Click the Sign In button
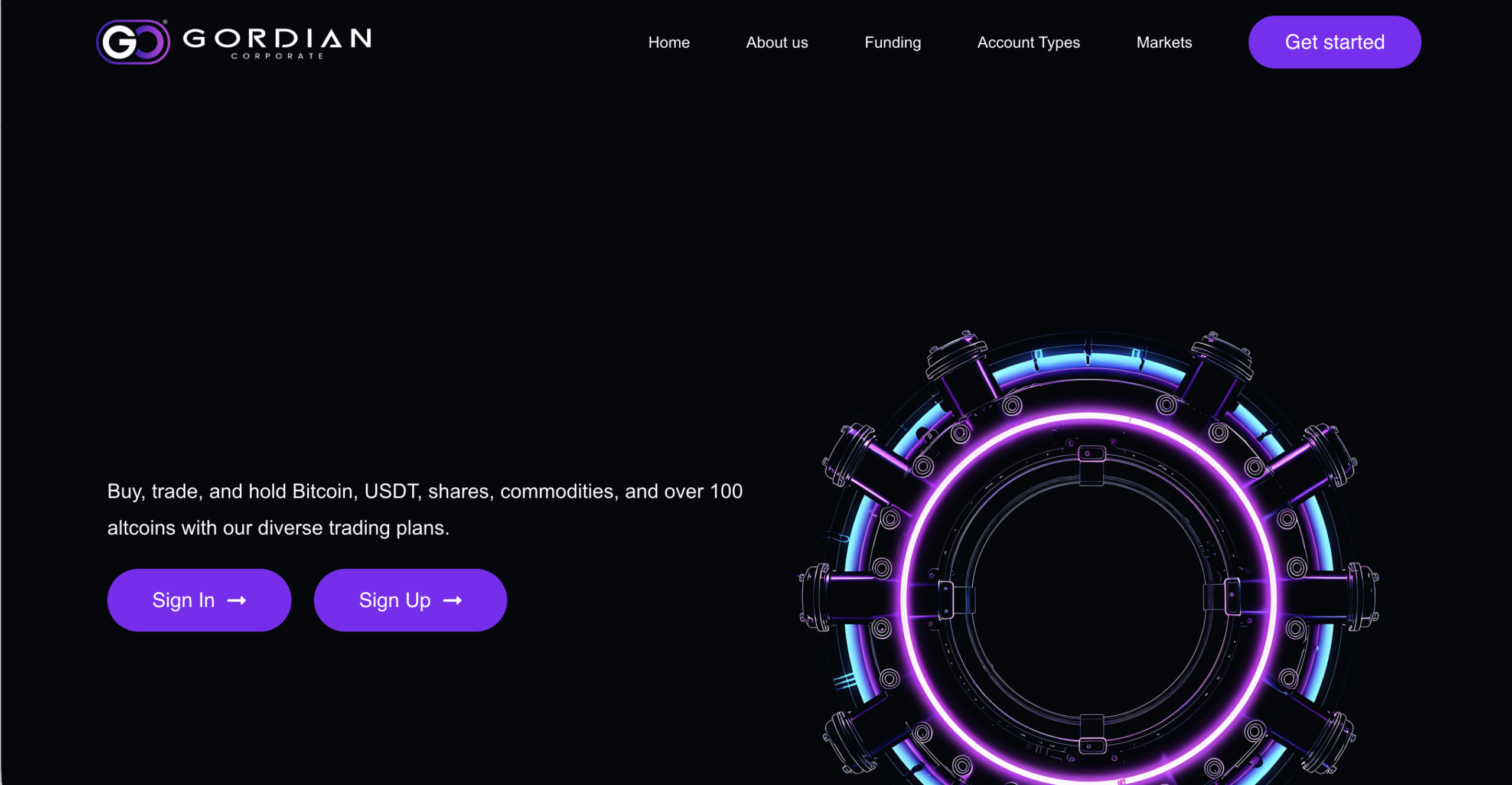The width and height of the screenshot is (1512, 785). pos(199,600)
